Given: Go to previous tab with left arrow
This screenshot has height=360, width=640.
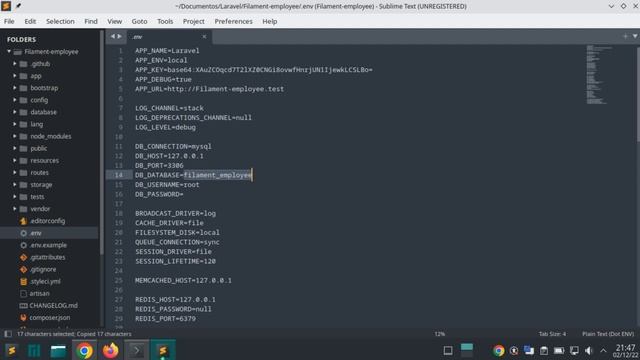Looking at the screenshot, I should tap(113, 36).
